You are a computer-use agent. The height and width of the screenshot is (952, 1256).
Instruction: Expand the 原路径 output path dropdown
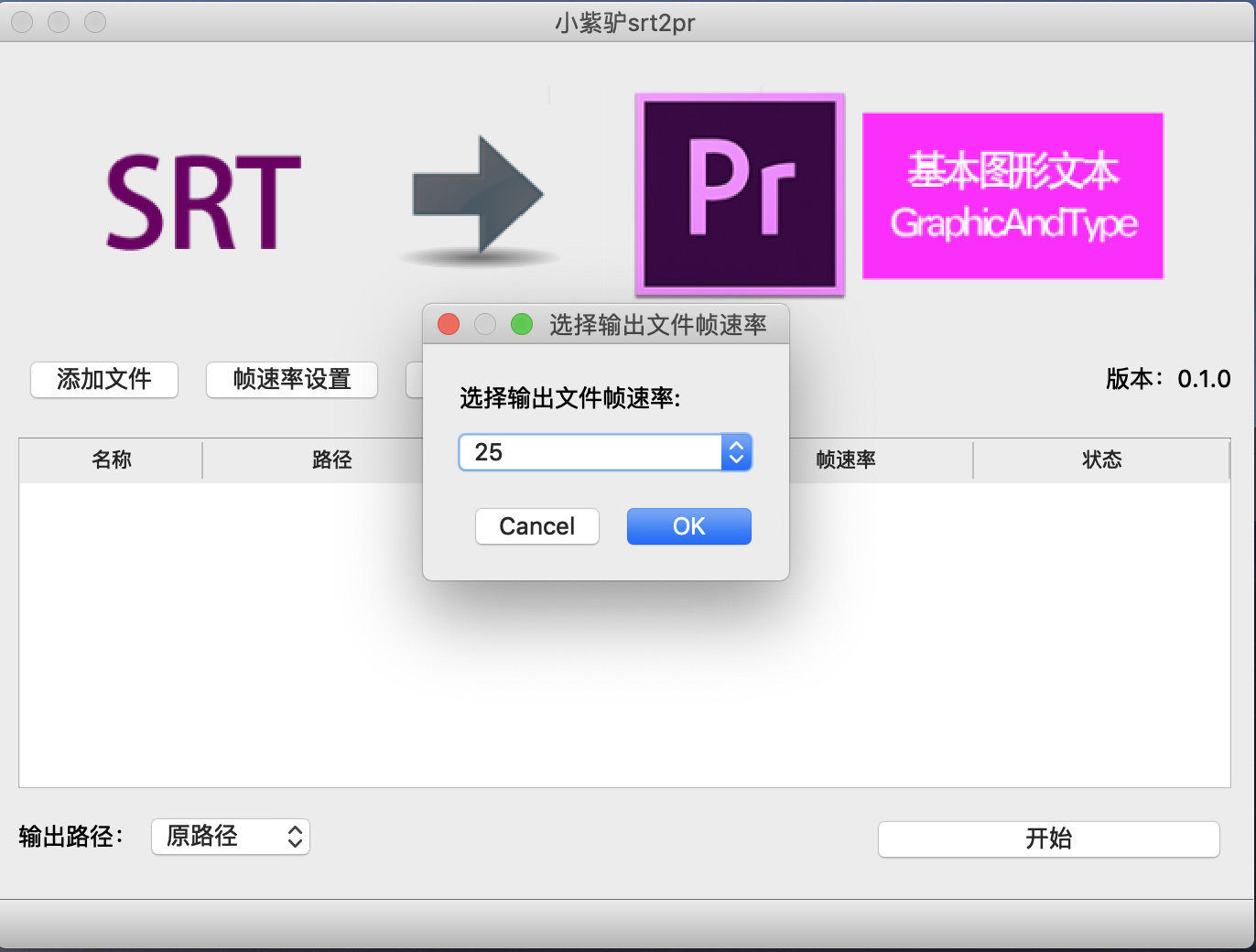231,837
